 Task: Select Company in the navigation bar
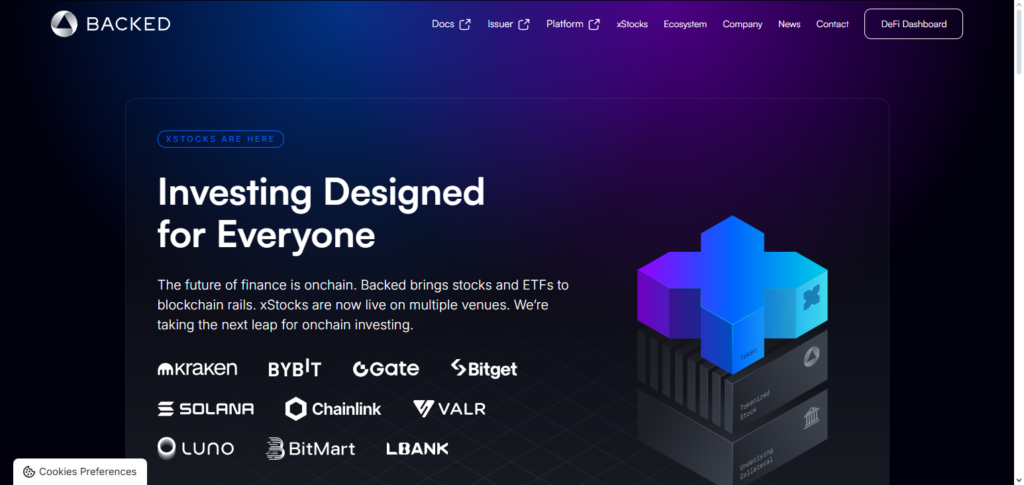[742, 24]
